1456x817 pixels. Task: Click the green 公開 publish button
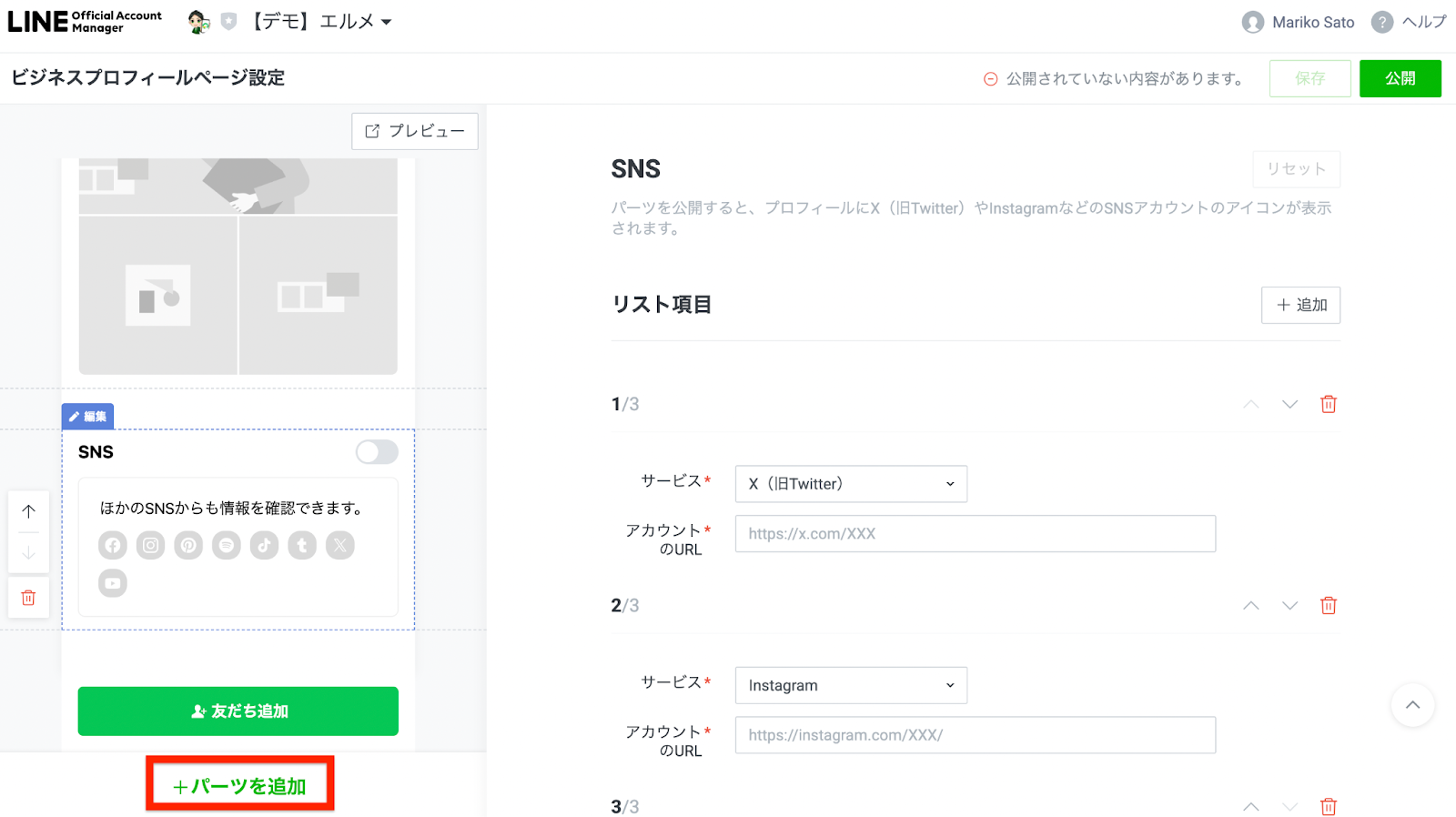tap(1400, 78)
